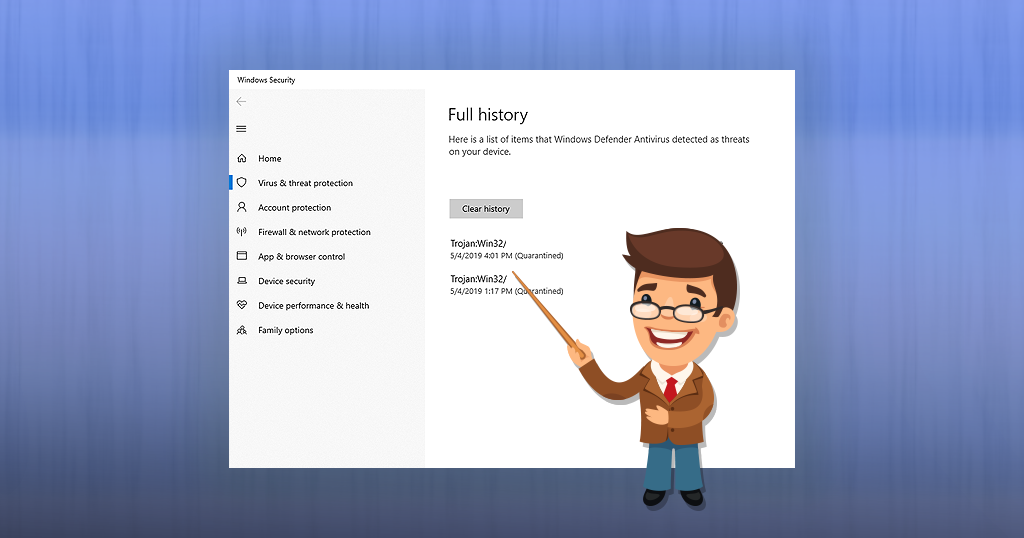This screenshot has width=1024, height=538.
Task: Open Device performance & health label
Action: tap(313, 306)
